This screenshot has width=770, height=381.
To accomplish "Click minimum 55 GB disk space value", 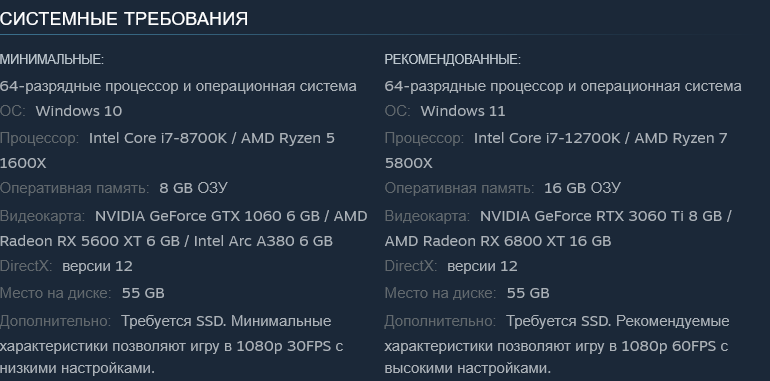I will point(143,294).
